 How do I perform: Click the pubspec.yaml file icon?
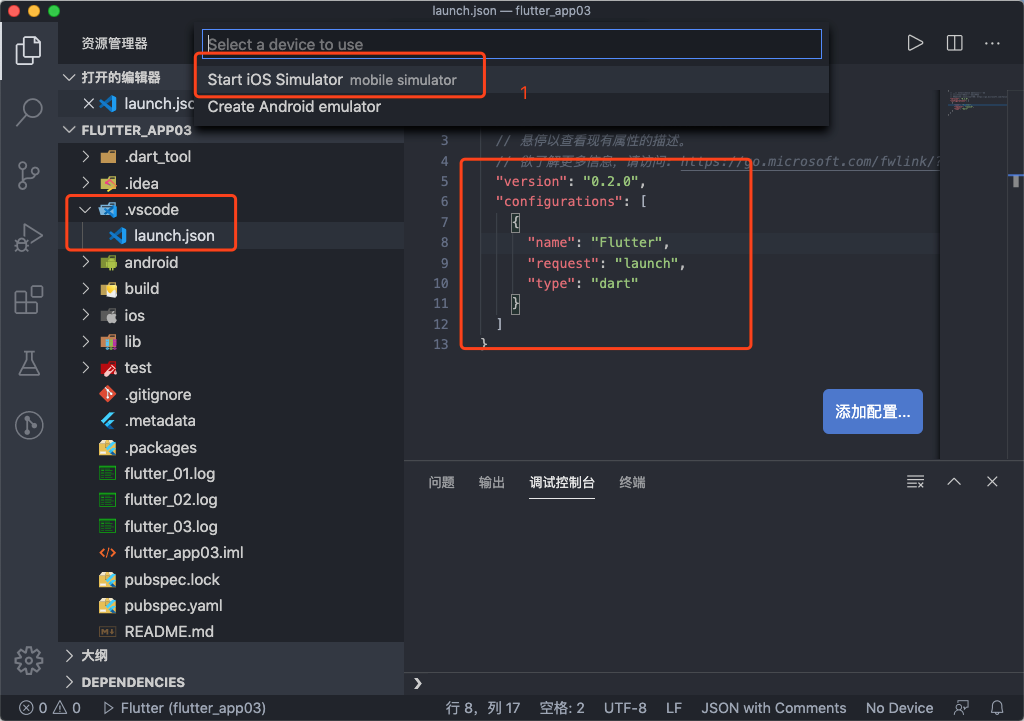[x=108, y=605]
